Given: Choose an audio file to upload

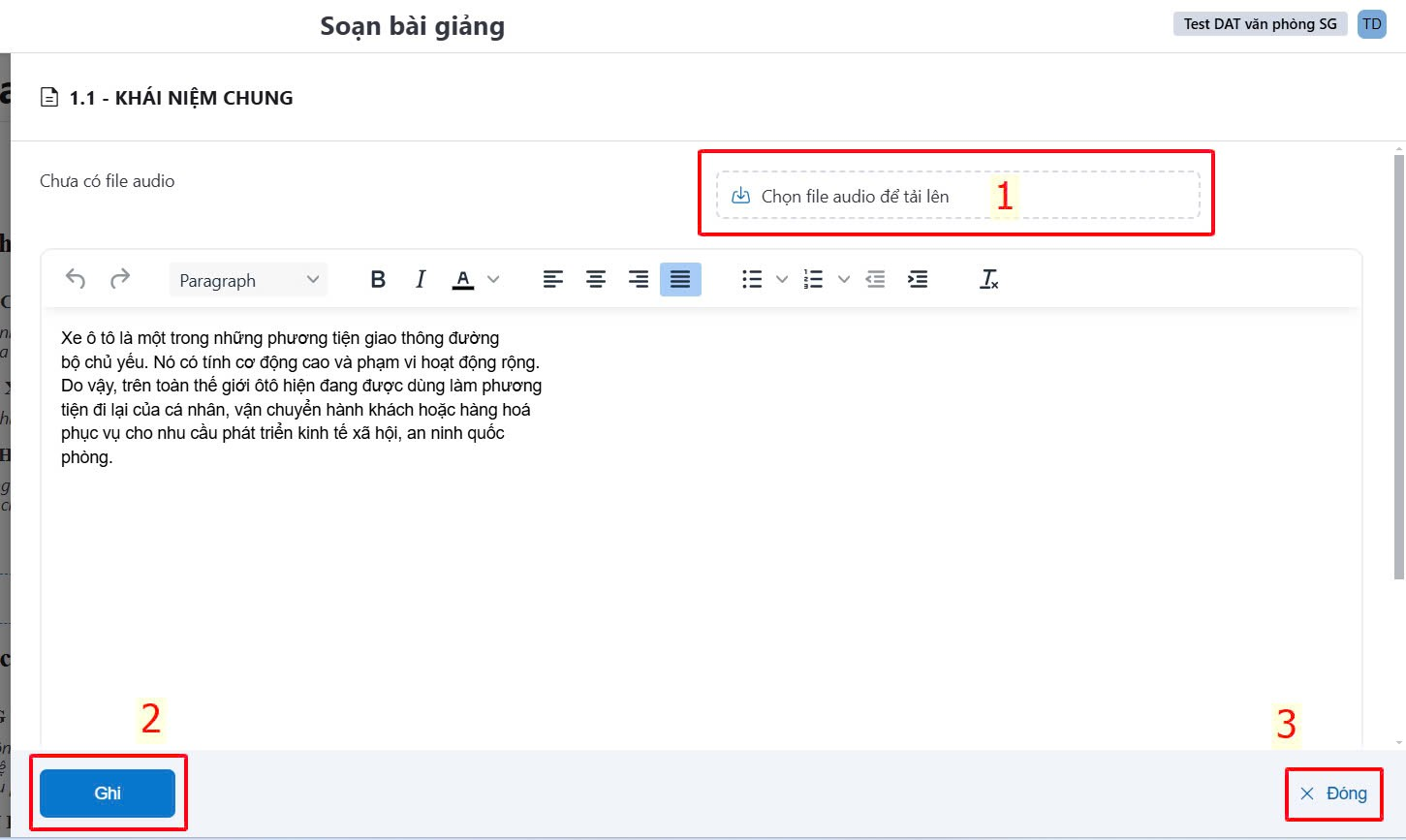Looking at the screenshot, I should [x=957, y=196].
